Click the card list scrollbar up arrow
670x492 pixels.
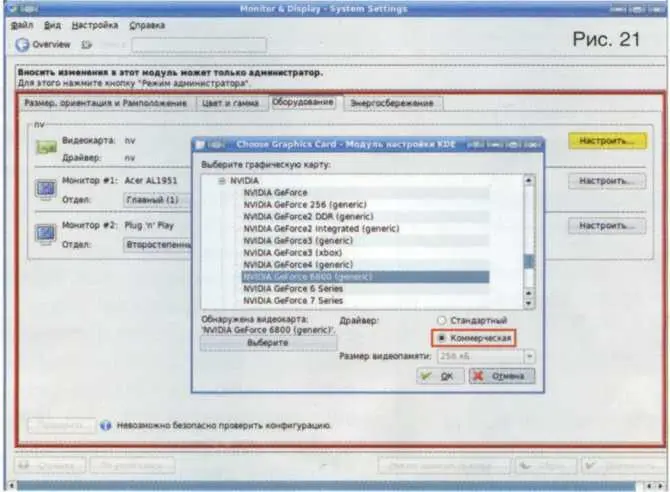point(529,180)
